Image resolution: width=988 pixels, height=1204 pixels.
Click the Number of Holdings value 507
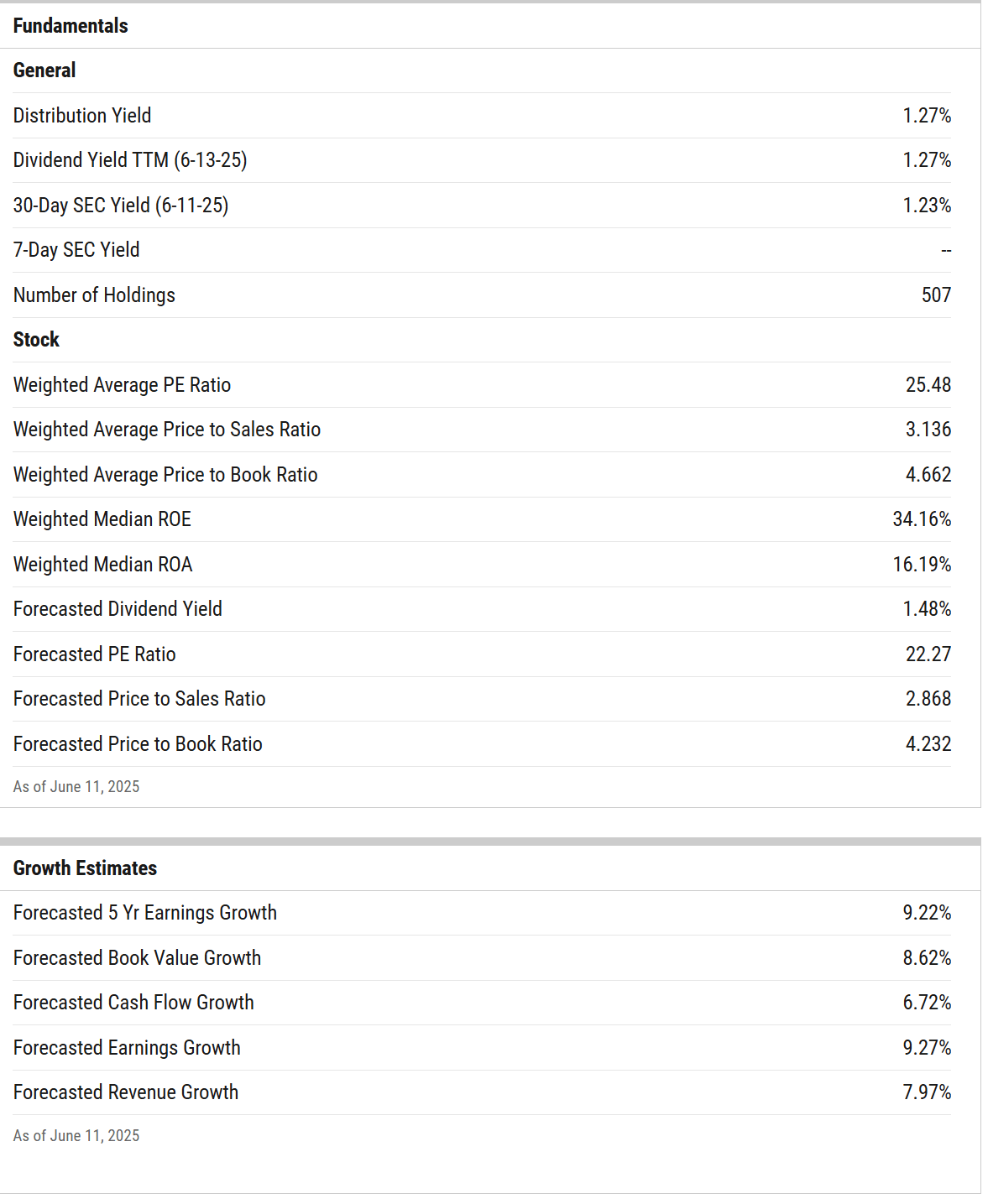click(x=936, y=295)
